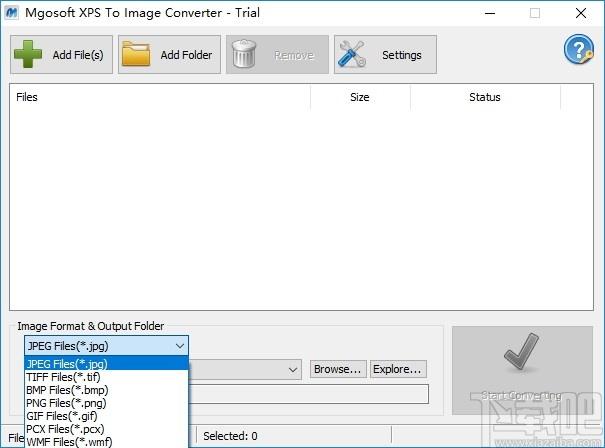
Task: Open the output folder dropdown arrow
Action: click(293, 370)
